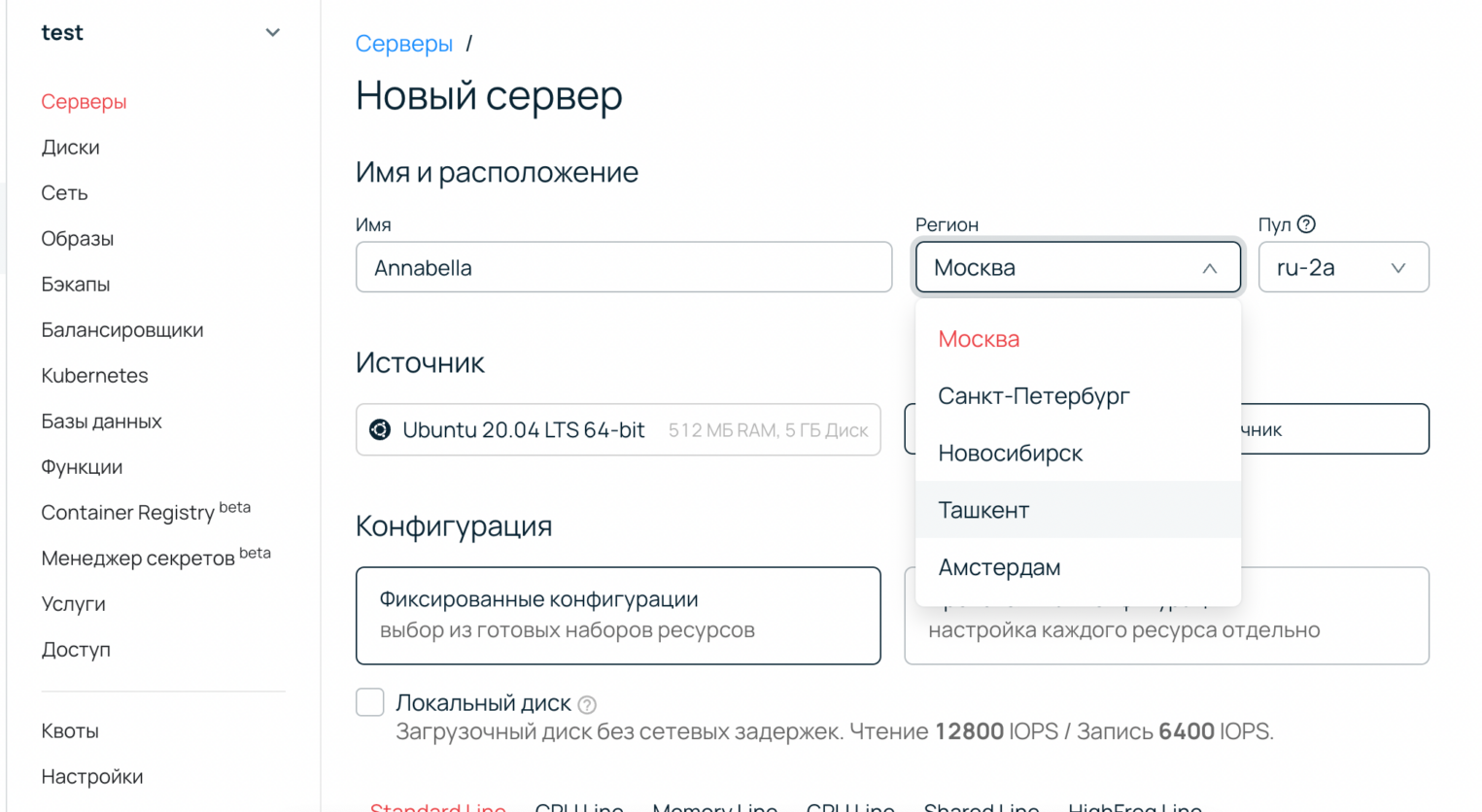The height and width of the screenshot is (812, 1482).
Task: Enable the Локальный диск checkbox
Action: click(x=370, y=702)
